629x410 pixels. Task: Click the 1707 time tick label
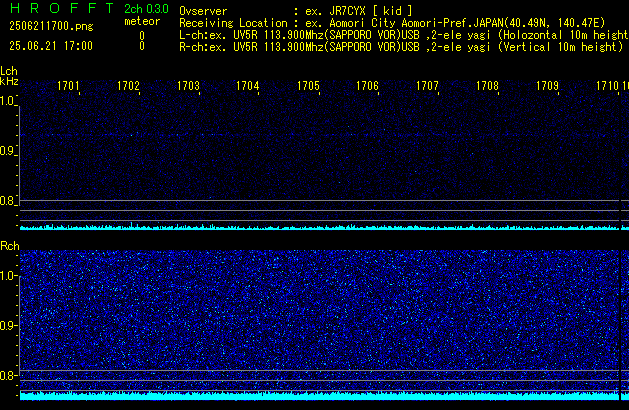pos(427,86)
